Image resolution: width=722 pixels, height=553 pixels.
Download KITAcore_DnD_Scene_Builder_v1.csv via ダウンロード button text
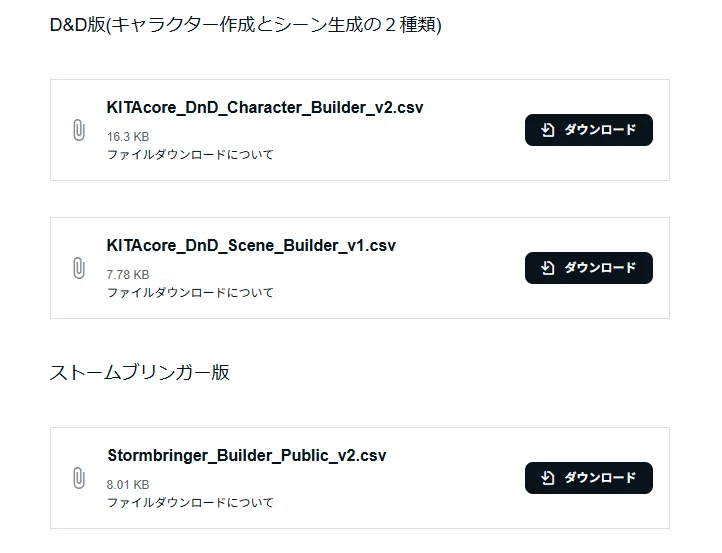(600, 268)
